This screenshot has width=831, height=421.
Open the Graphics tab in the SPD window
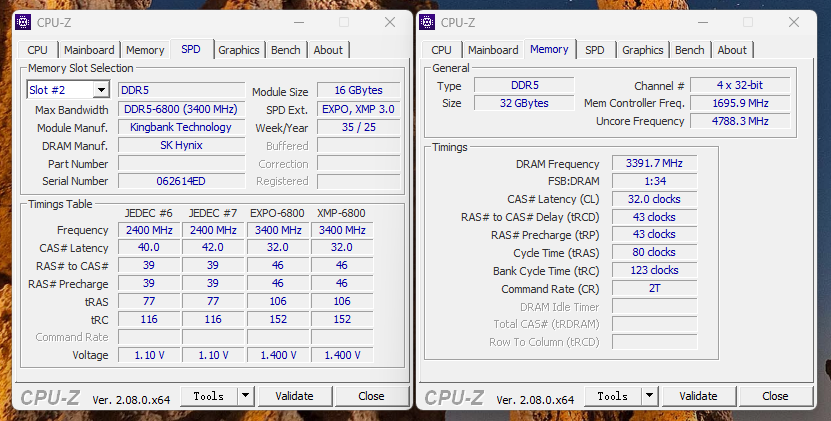(238, 50)
